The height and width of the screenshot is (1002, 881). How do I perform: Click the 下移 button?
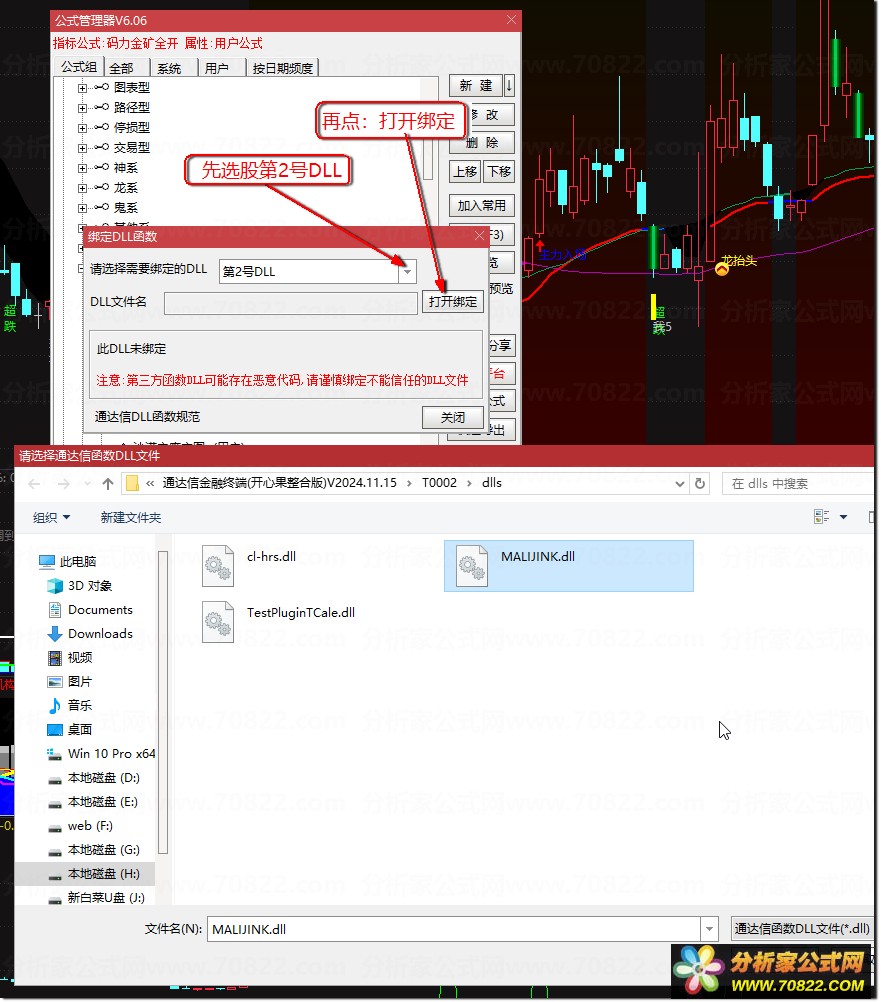[x=499, y=172]
